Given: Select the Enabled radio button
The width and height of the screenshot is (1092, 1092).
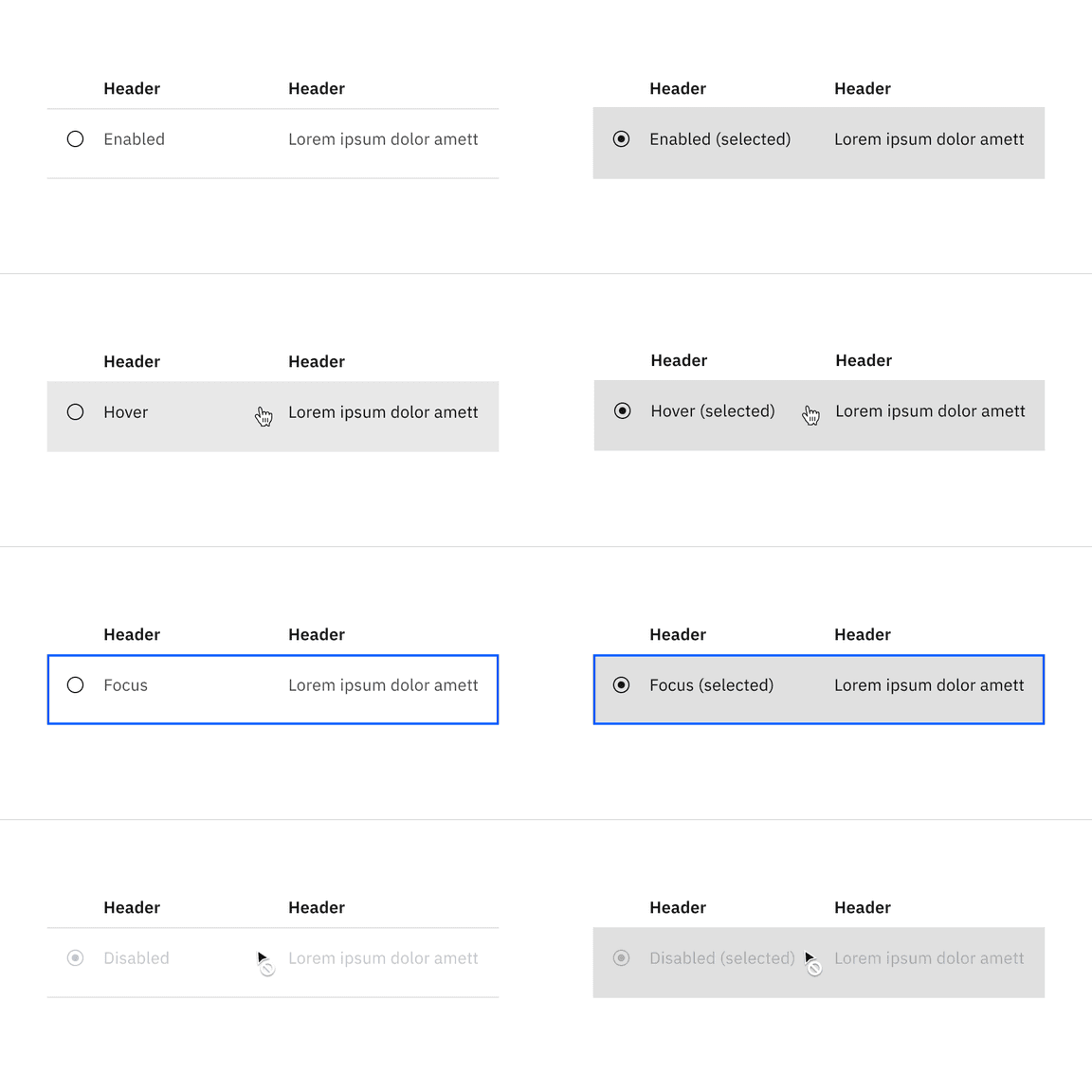Looking at the screenshot, I should tap(76, 139).
